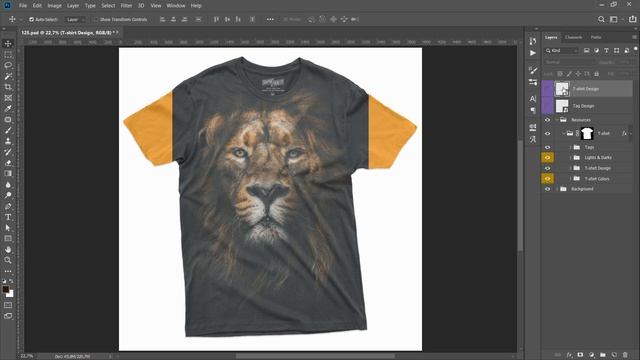
Task: Select the Crop tool
Action: [x=8, y=87]
